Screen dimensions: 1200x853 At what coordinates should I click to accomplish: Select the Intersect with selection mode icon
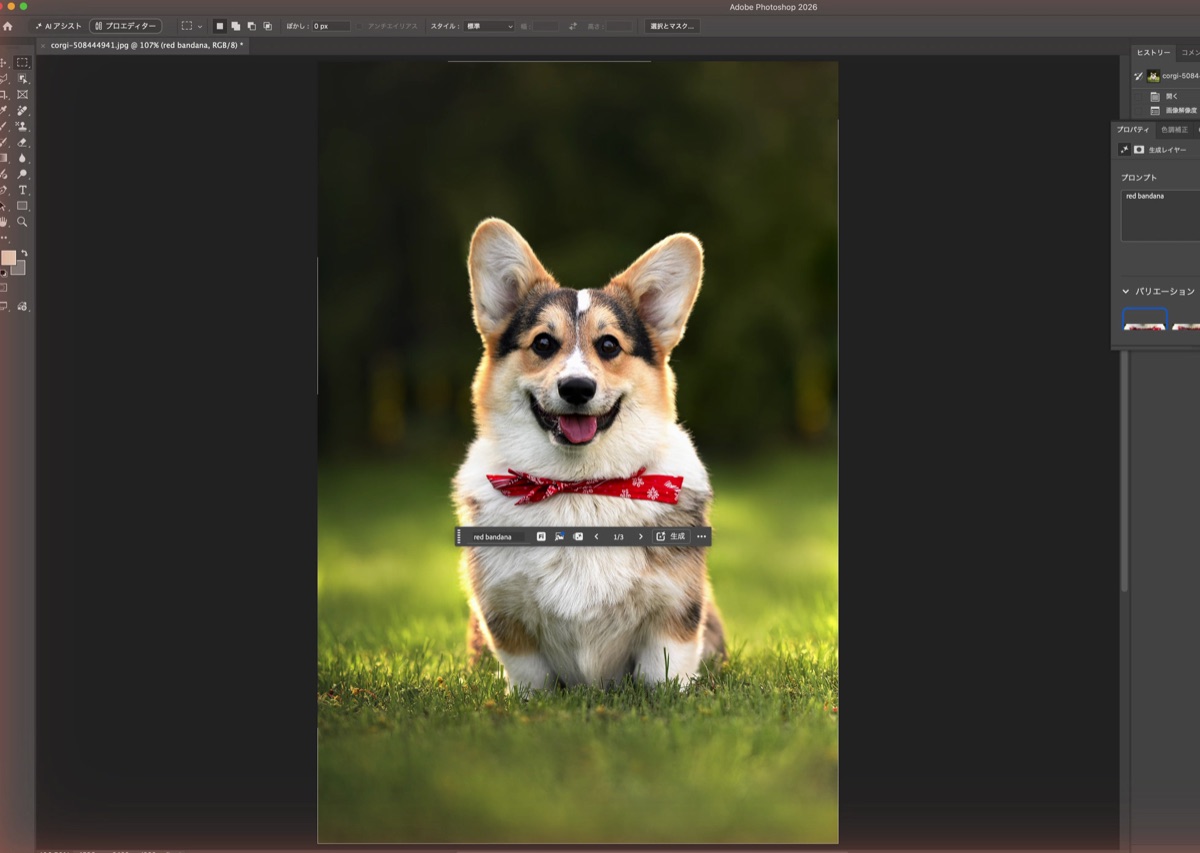click(268, 26)
